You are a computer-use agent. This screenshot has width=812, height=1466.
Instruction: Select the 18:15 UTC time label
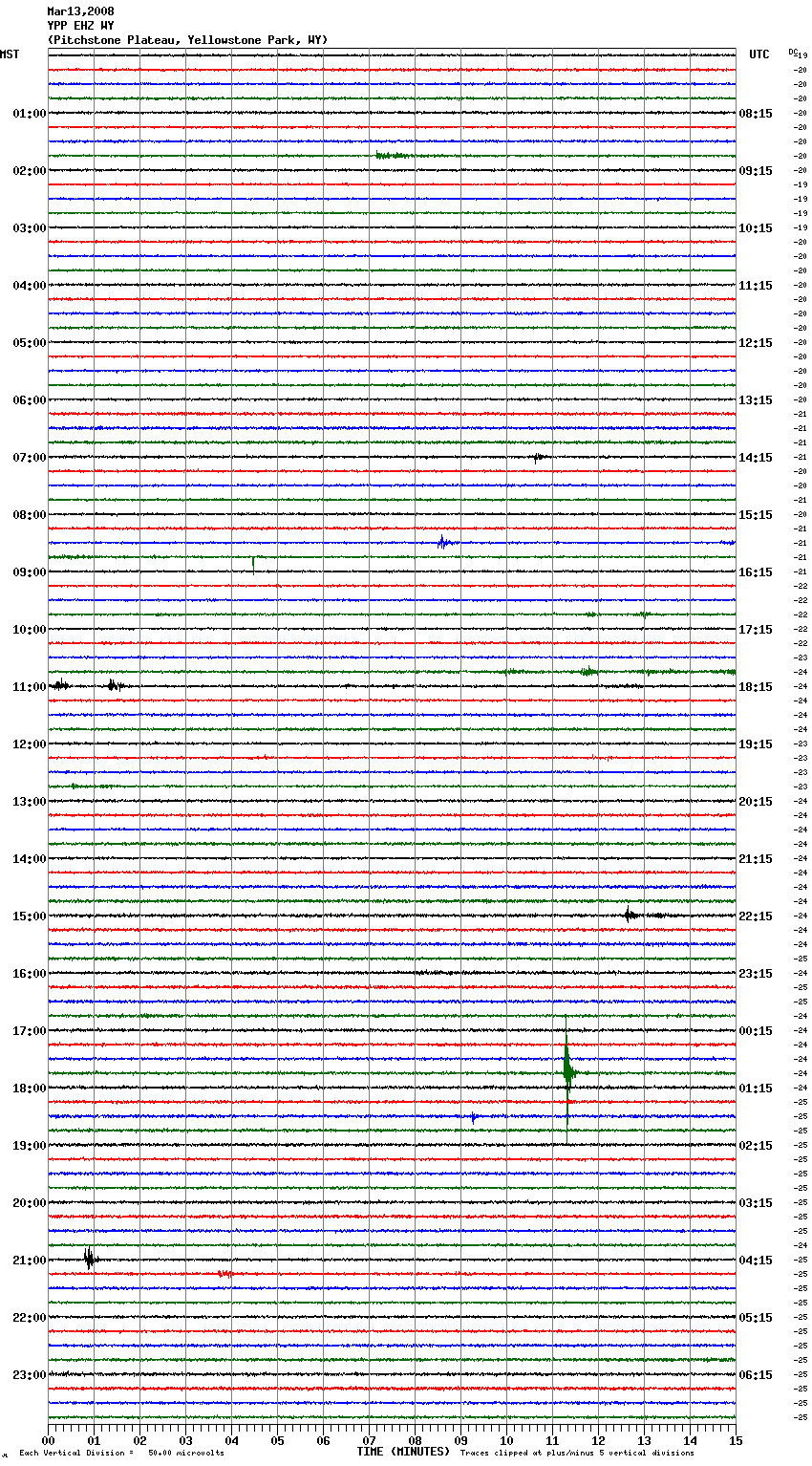click(756, 687)
